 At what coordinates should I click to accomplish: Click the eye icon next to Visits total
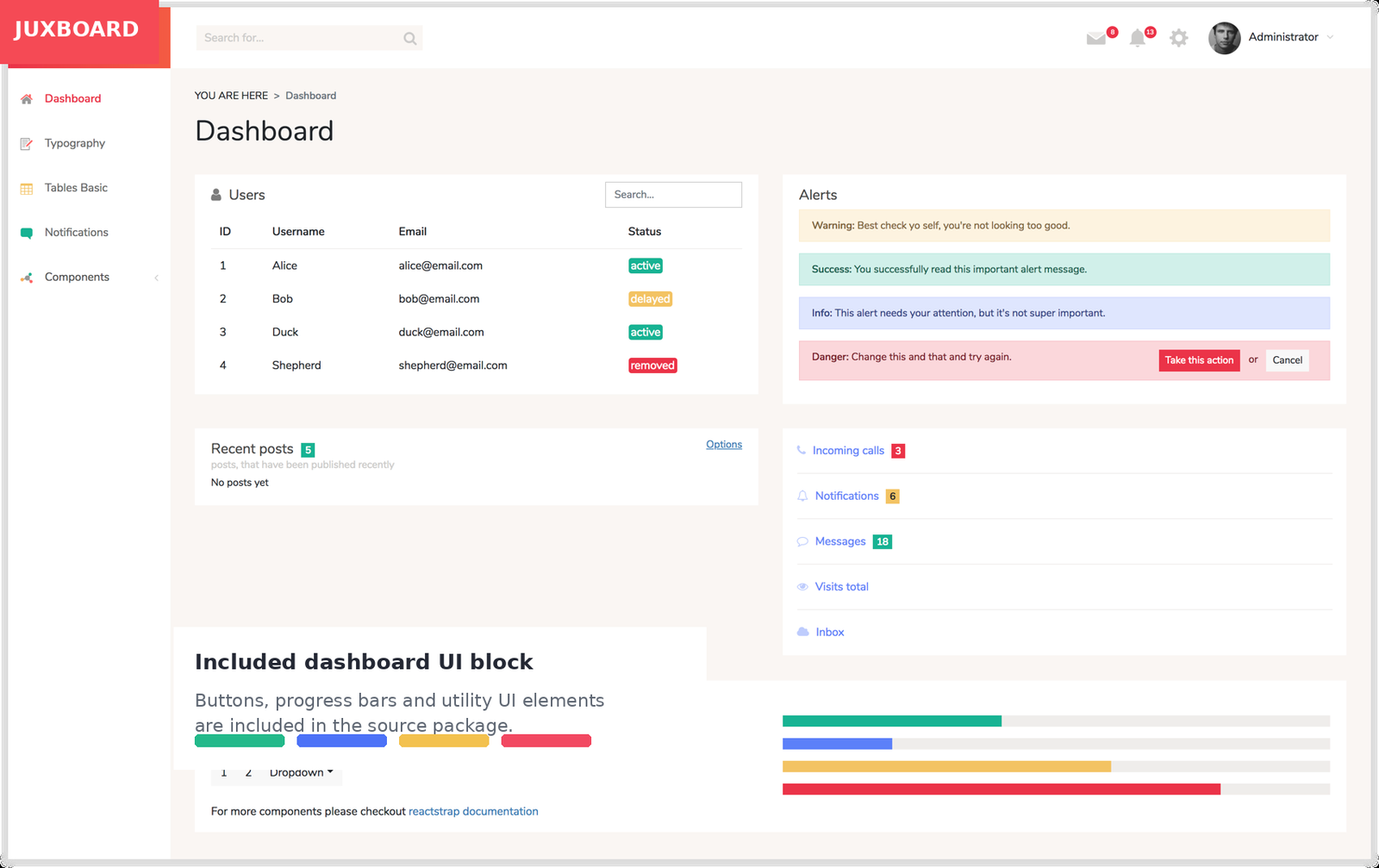pyautogui.click(x=802, y=586)
